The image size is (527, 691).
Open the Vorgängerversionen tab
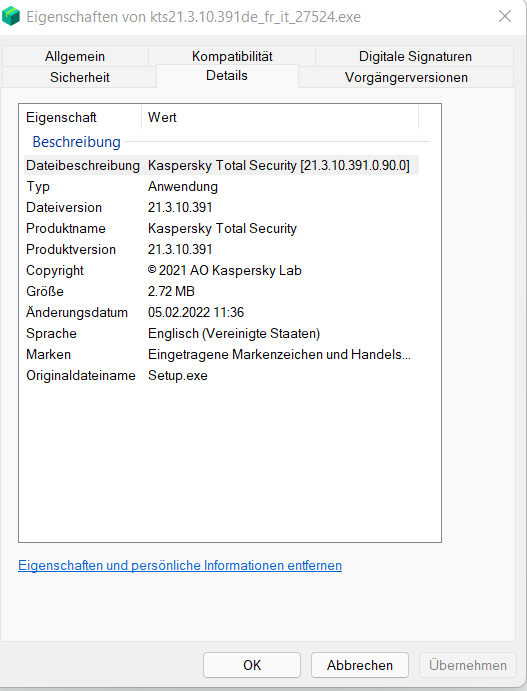pos(406,77)
